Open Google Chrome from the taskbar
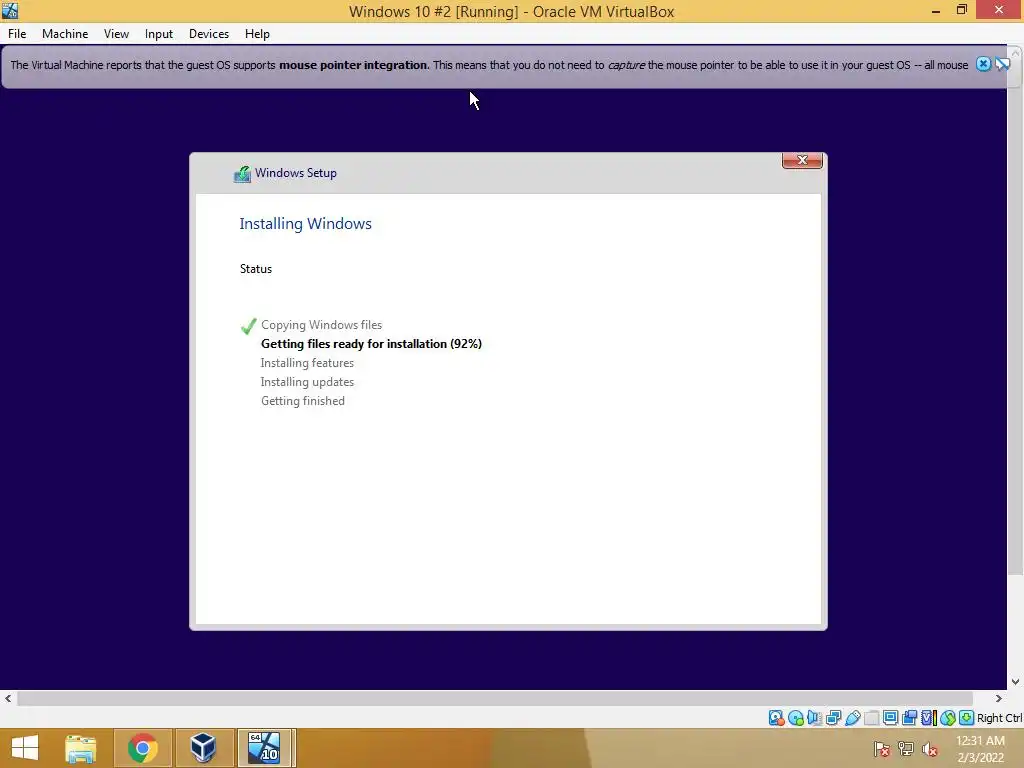Image resolution: width=1024 pixels, height=768 pixels. click(x=142, y=748)
